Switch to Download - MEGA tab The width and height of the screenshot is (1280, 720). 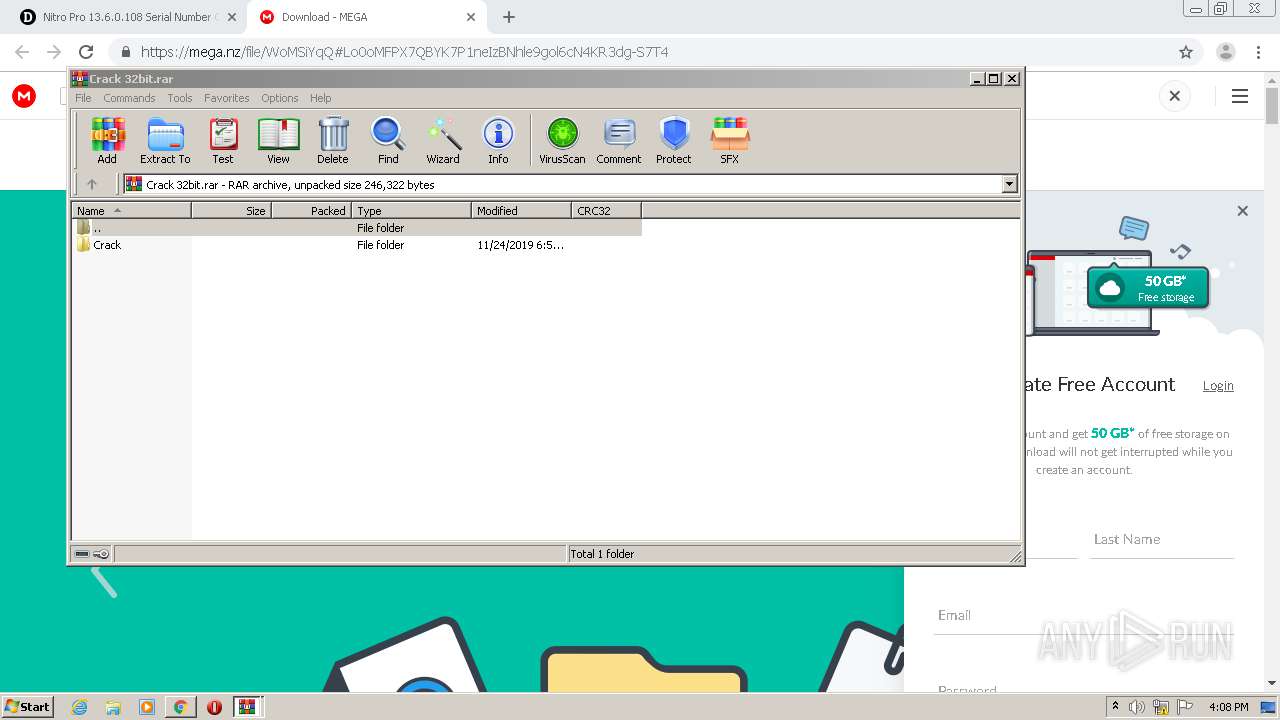367,17
